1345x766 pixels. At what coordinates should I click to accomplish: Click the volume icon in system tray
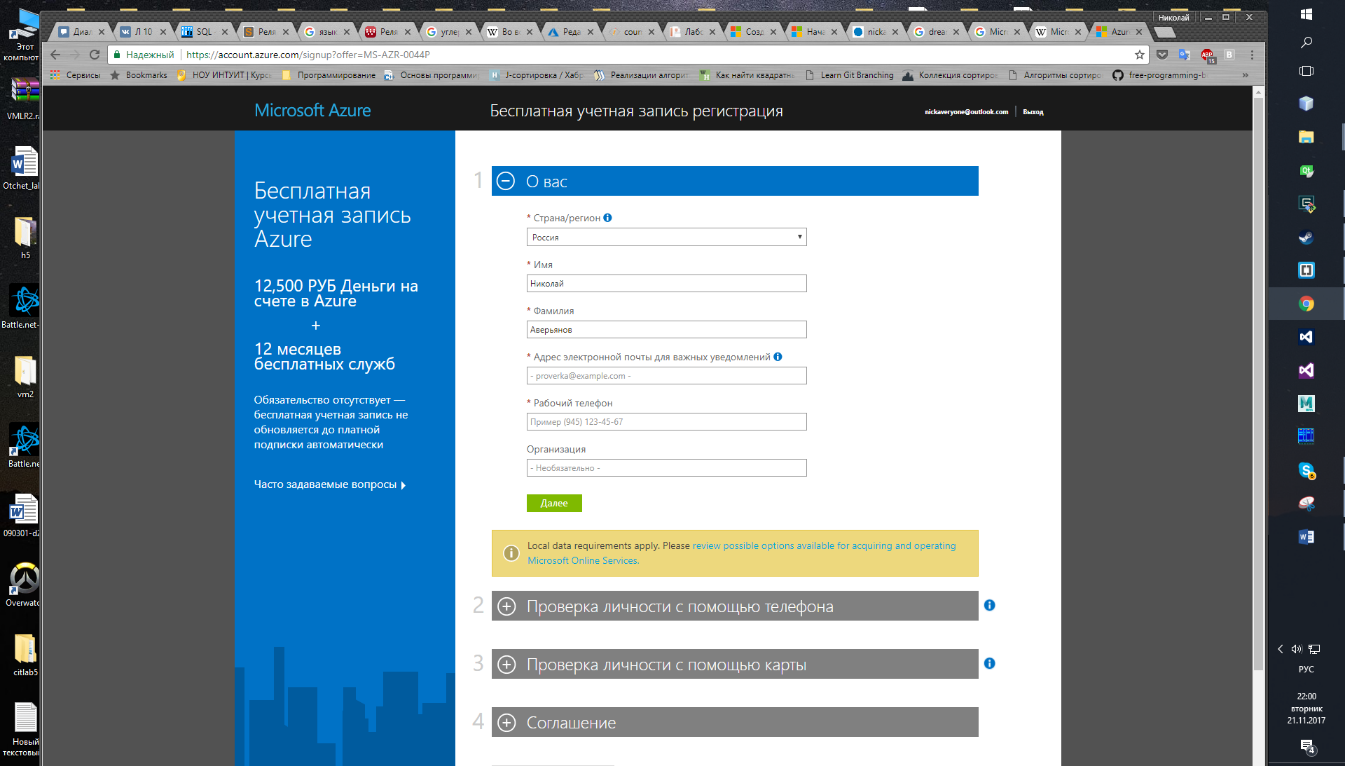[x=1297, y=649]
